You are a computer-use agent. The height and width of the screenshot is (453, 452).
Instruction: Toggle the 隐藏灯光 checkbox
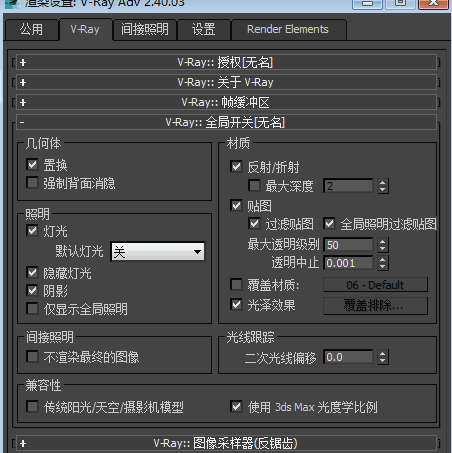pyautogui.click(x=32, y=272)
